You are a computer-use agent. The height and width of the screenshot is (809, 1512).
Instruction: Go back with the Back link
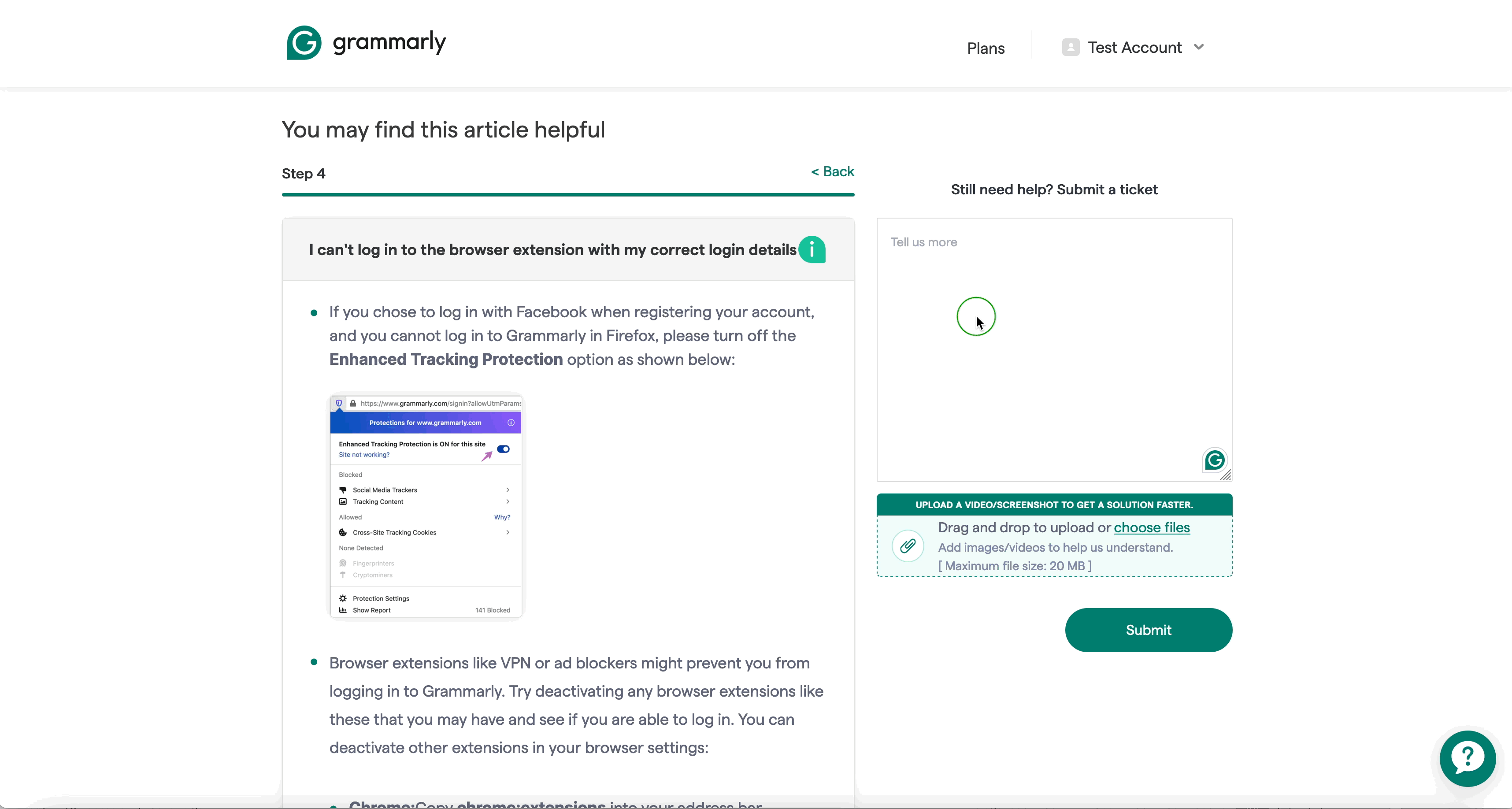[832, 171]
